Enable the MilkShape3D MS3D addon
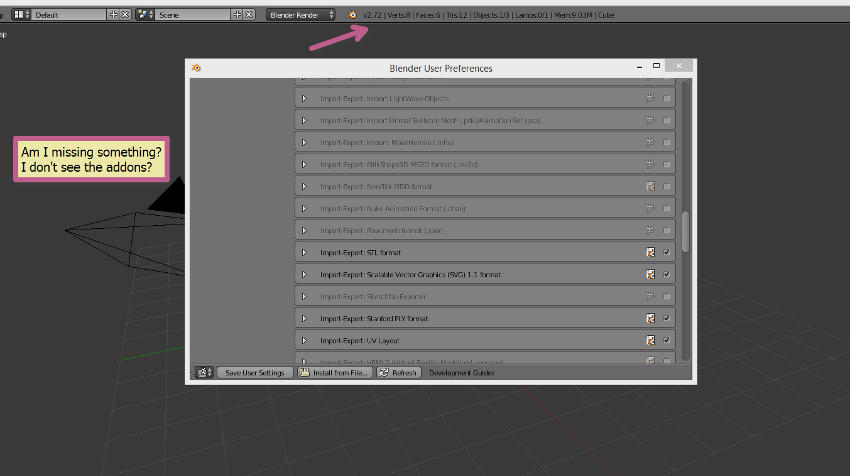 tap(667, 164)
